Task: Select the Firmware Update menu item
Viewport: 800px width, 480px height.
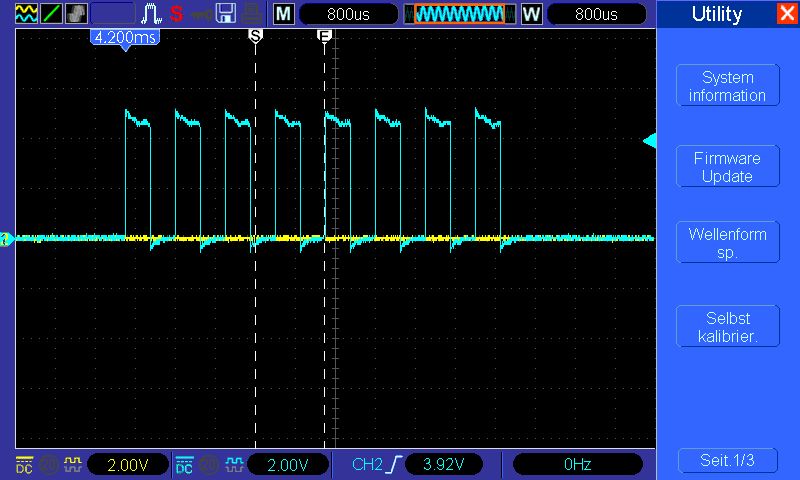Action: [727, 167]
